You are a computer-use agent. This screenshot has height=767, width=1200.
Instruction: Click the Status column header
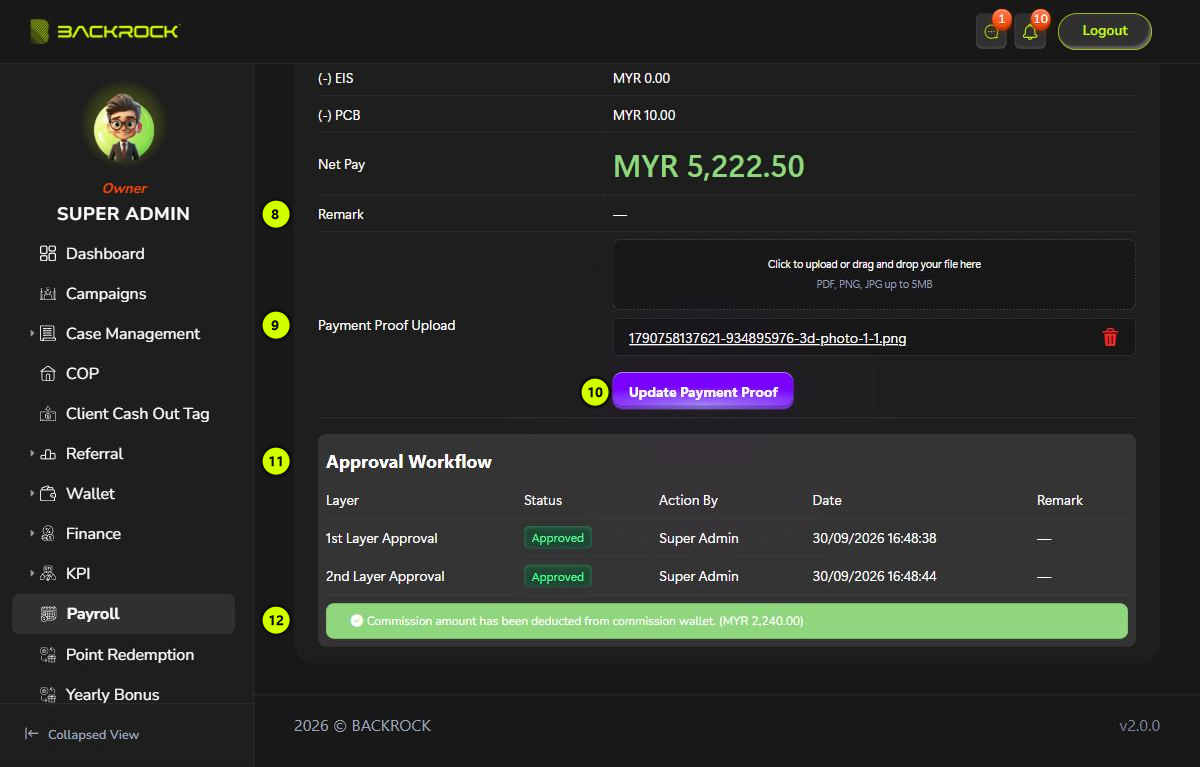point(543,500)
